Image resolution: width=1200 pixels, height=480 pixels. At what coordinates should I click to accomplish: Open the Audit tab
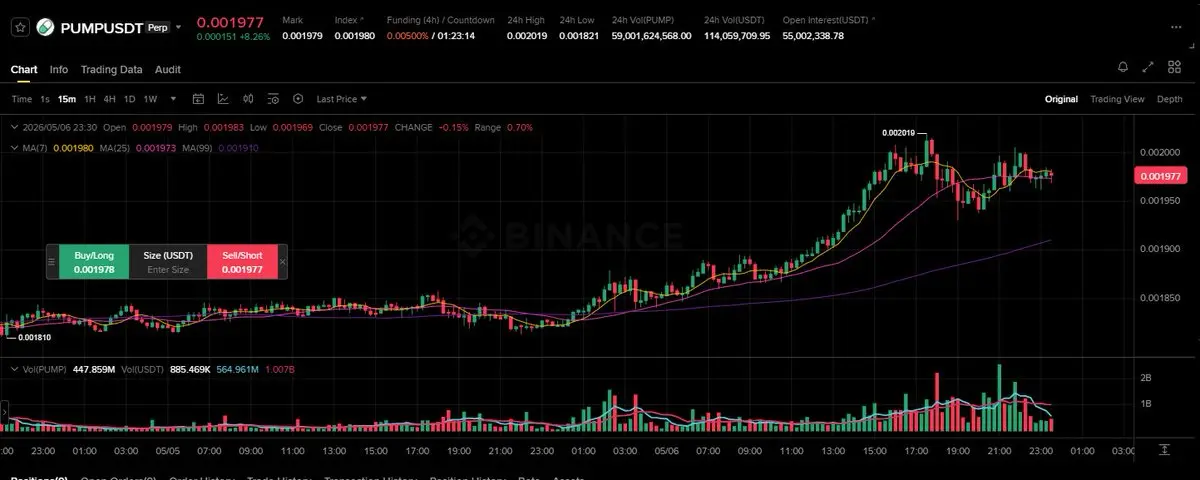(x=168, y=69)
